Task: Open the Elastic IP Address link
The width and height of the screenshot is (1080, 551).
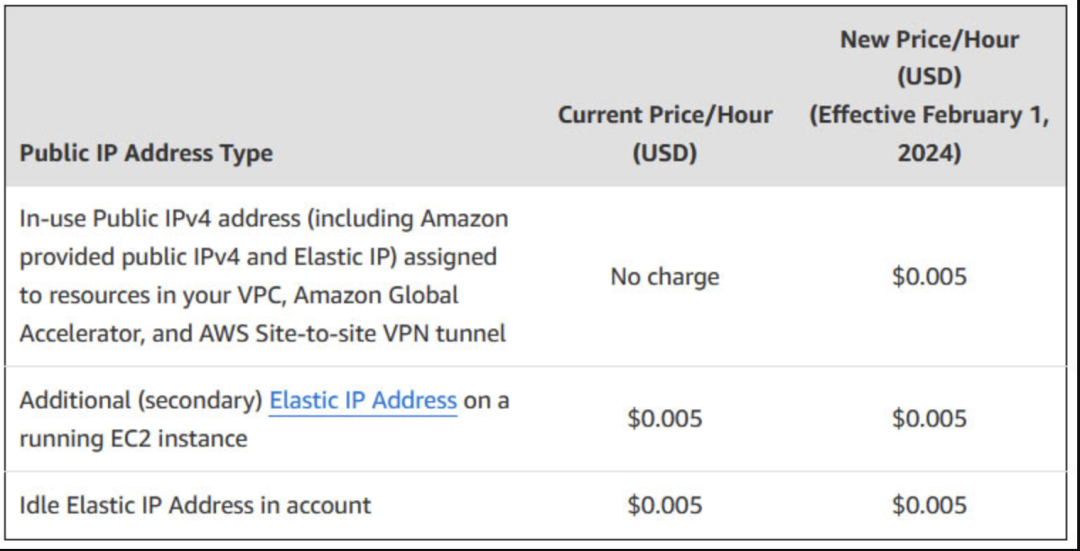Action: coord(363,401)
